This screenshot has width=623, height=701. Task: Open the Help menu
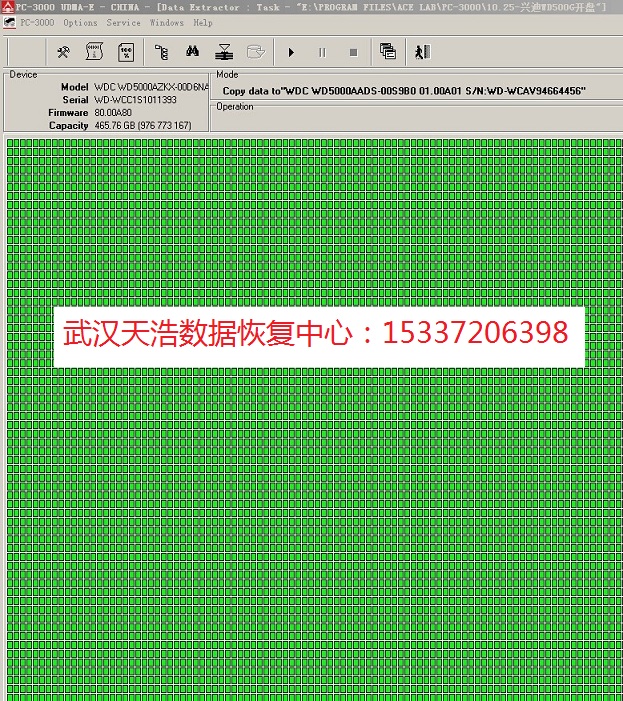coord(203,23)
